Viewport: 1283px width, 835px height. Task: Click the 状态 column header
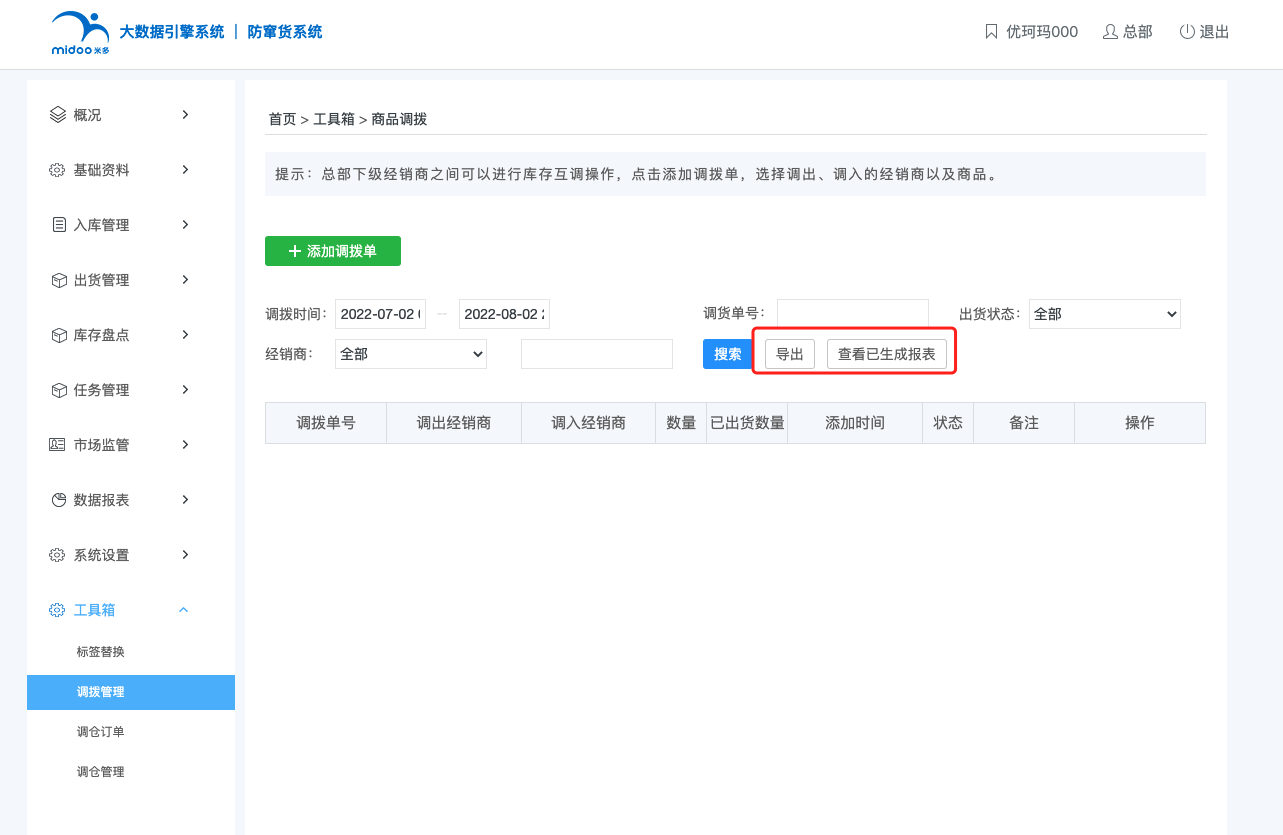pos(948,423)
